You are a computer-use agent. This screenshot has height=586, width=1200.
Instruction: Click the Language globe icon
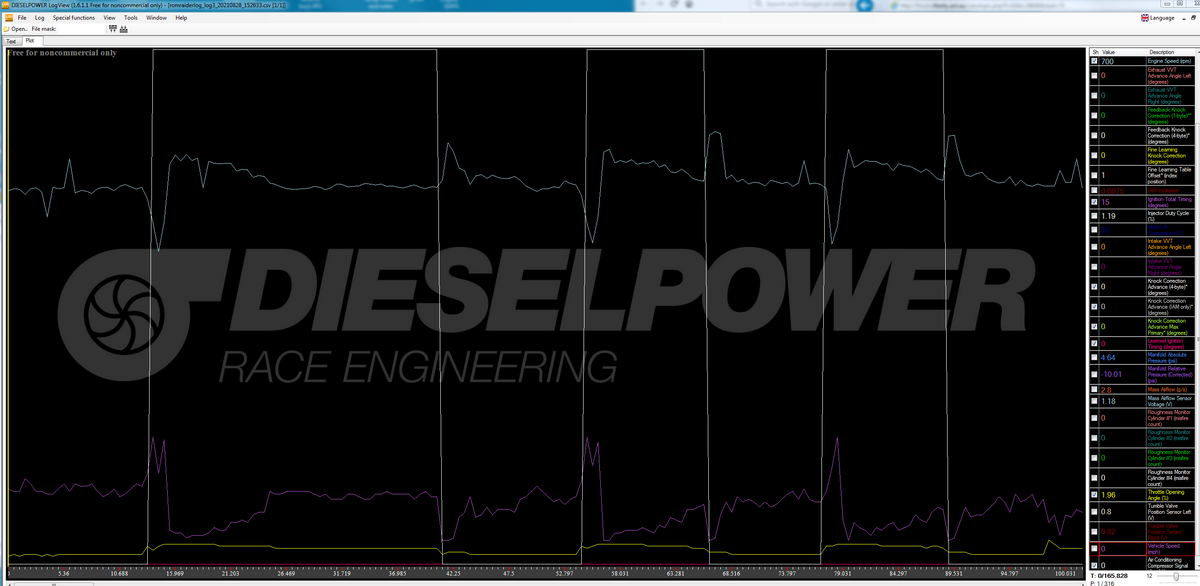pyautogui.click(x=1143, y=18)
